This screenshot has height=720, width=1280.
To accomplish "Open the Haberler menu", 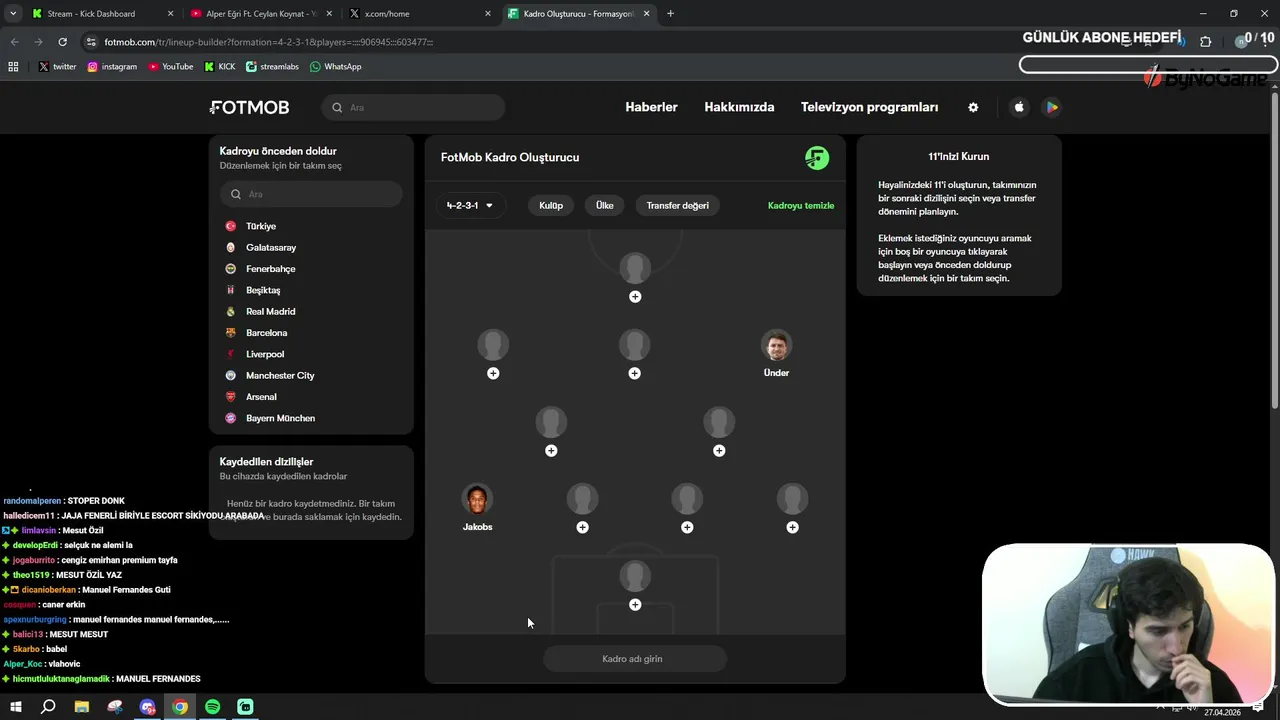I will point(652,107).
